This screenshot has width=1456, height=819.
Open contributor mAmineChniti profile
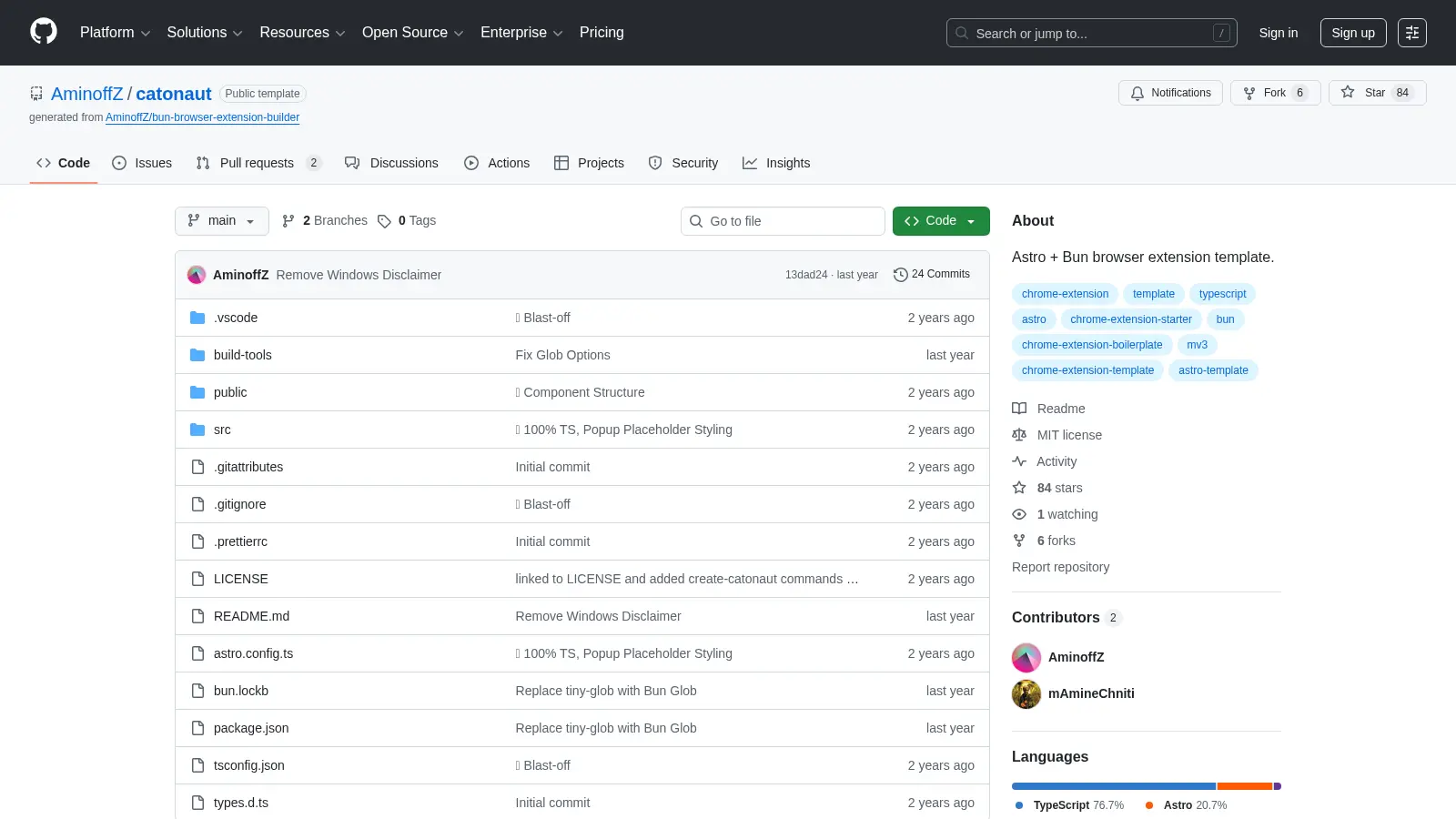(x=1091, y=693)
